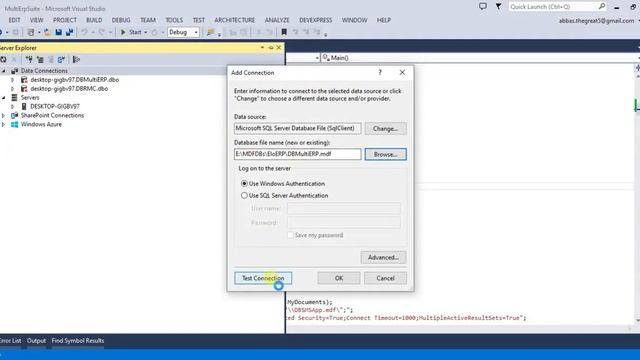Expand the desktop-gigbv97.DBMultiERP.dbo node
Screen dimensions: 640x360
(12, 80)
